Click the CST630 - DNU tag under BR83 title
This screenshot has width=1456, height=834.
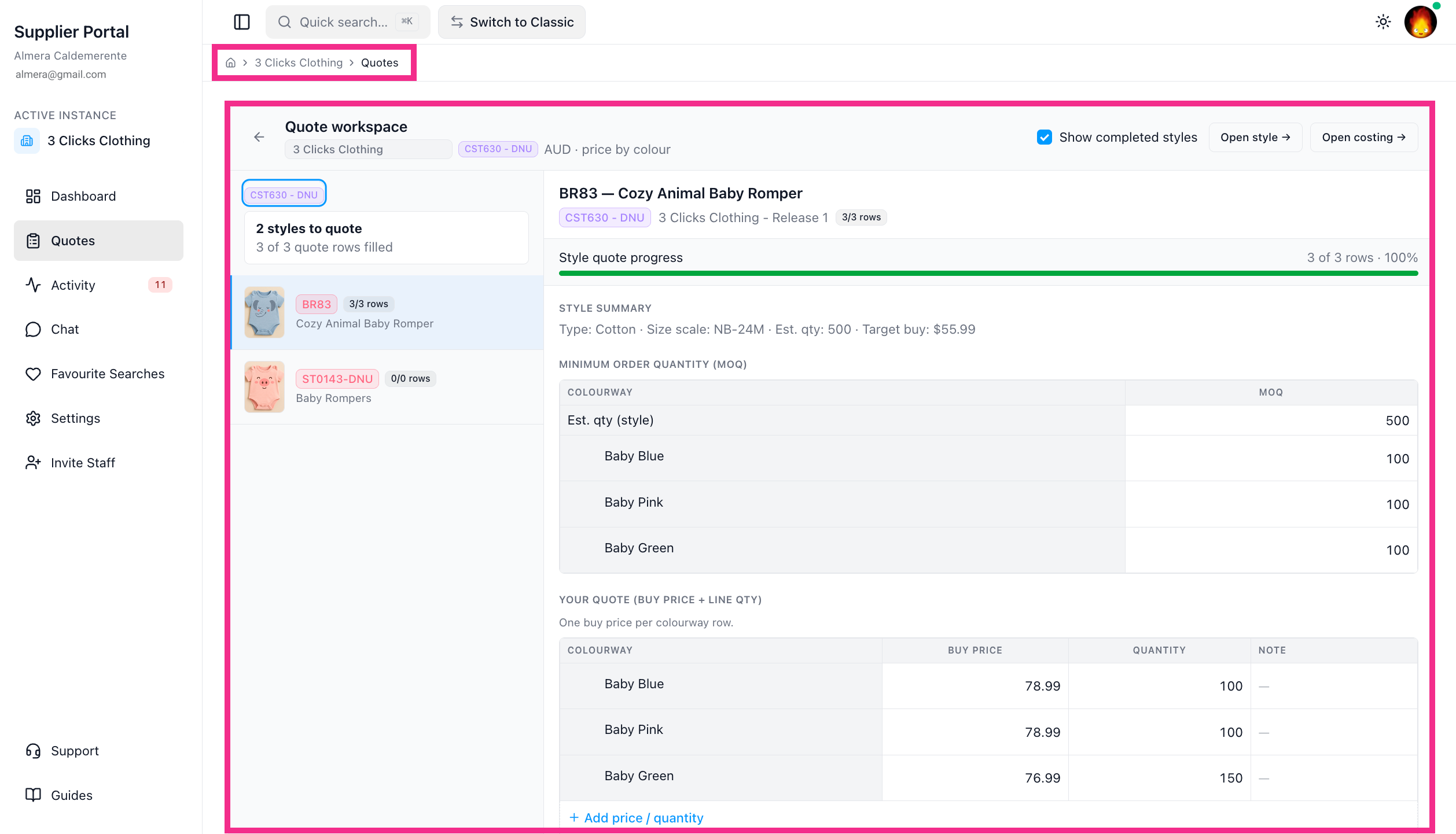tap(605, 217)
